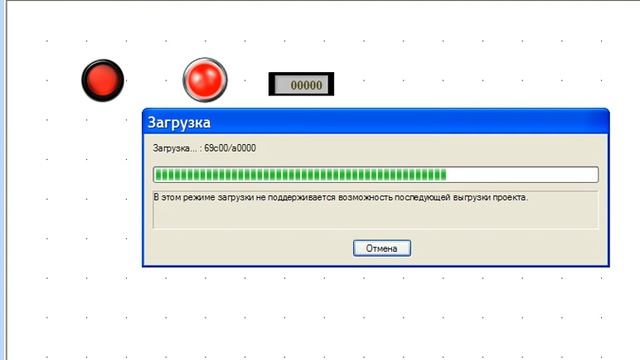The image size is (640, 360).
Task: Click the Отмена button in the dialog
Action: [x=382, y=248]
